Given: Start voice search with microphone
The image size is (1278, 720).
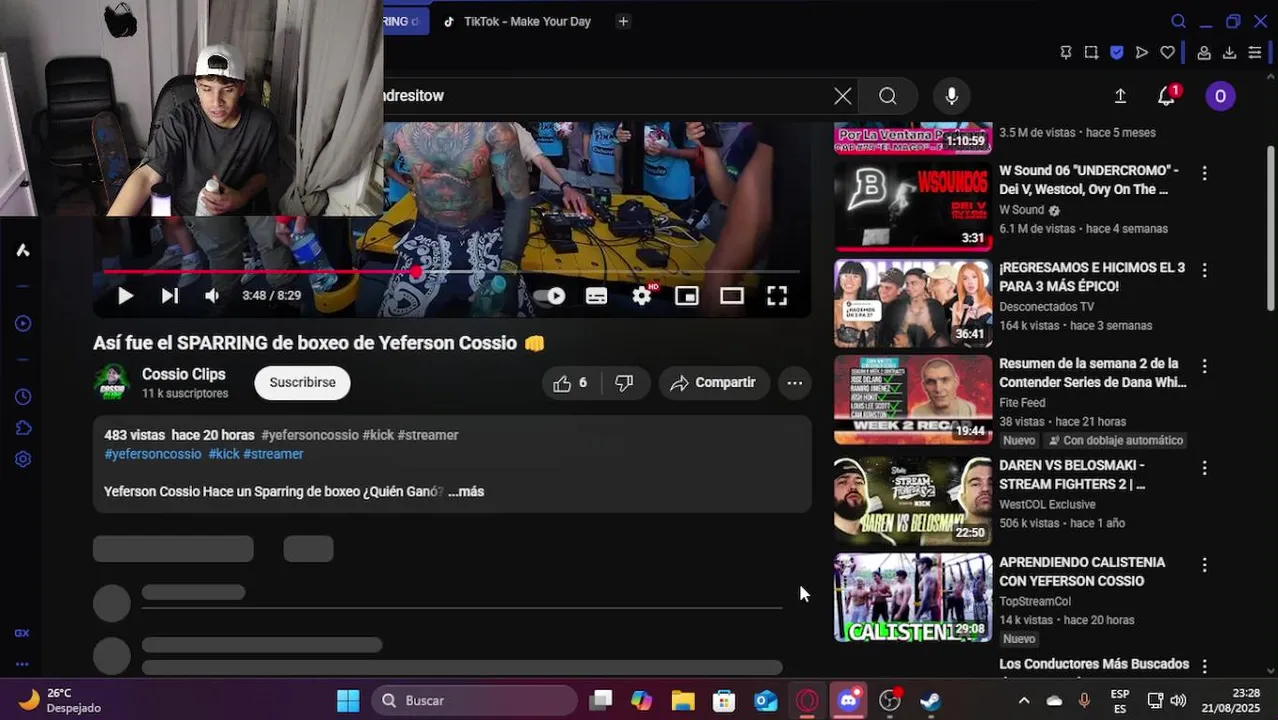Looking at the screenshot, I should pos(952,96).
